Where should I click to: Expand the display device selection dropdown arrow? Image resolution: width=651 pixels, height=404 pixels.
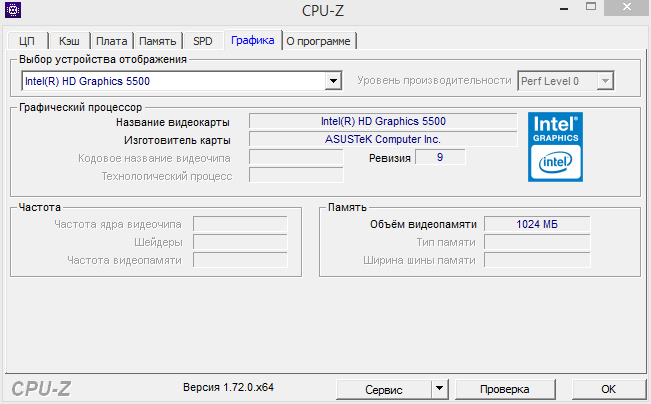pos(333,81)
